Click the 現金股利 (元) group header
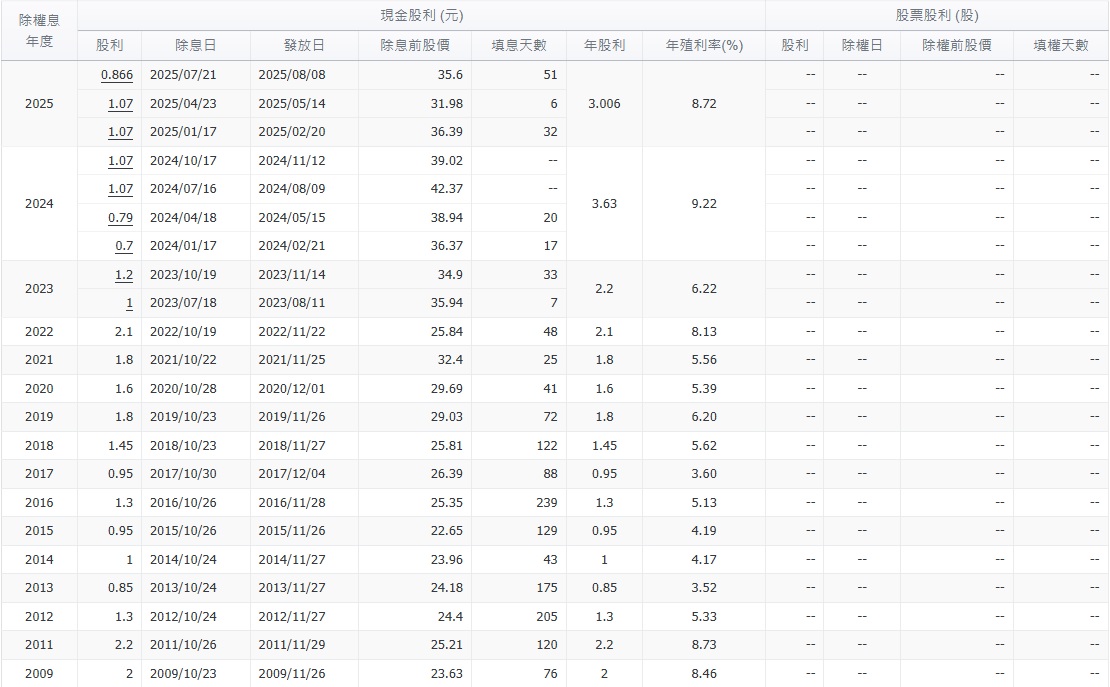The image size is (1110, 687). pyautogui.click(x=421, y=15)
